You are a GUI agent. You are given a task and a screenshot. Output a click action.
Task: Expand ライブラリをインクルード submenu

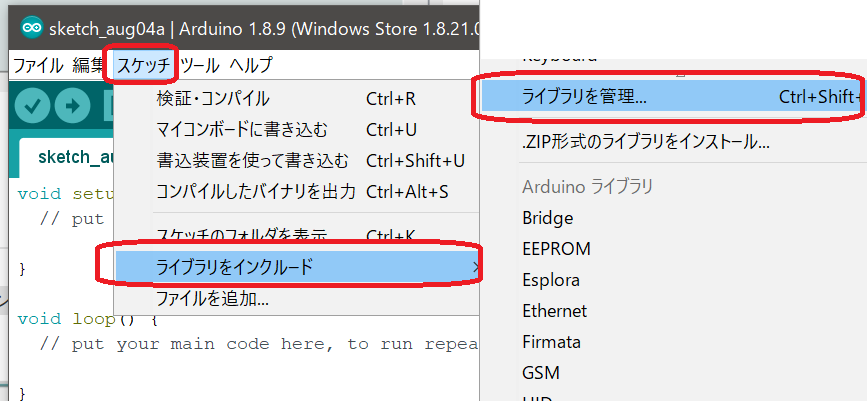(x=296, y=268)
